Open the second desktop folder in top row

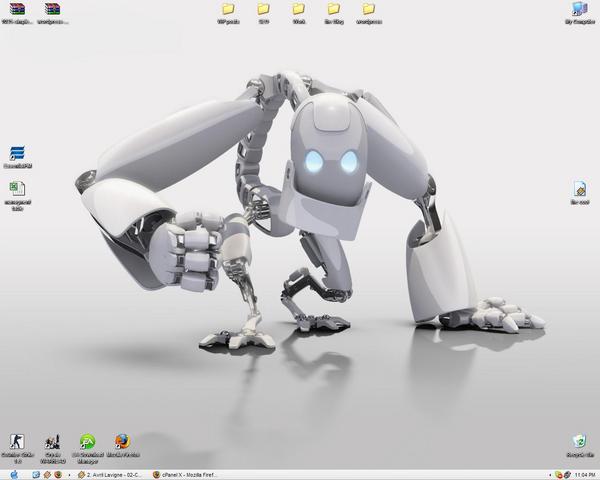pyautogui.click(x=263, y=13)
